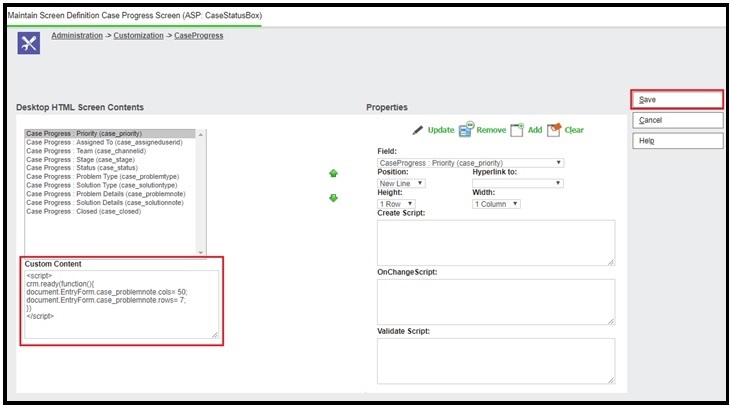Select Assigned To (case_assigneduserid) list row

coord(110,142)
